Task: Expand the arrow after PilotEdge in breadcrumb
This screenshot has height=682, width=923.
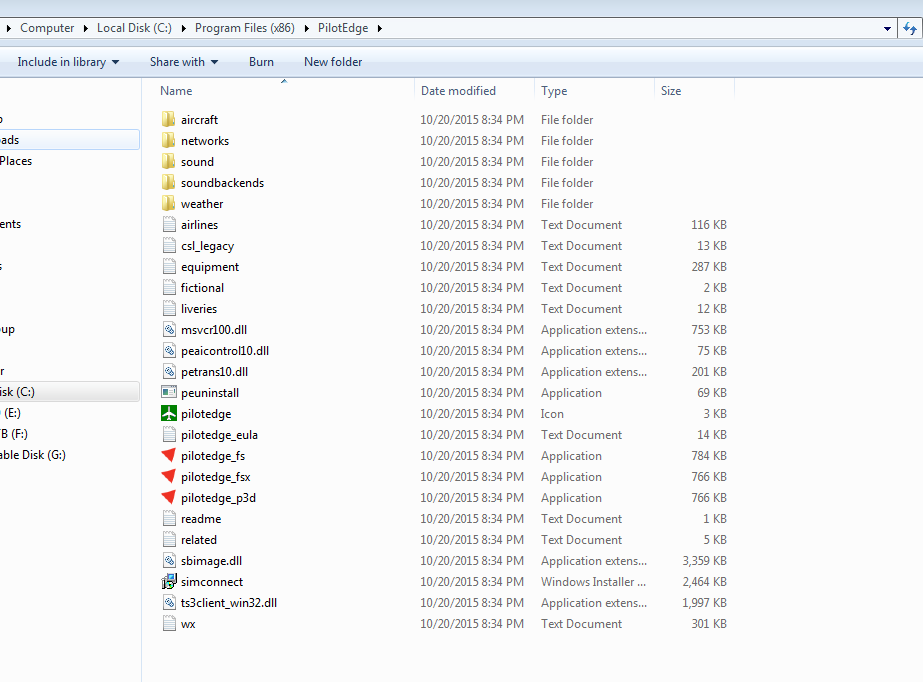Action: tap(380, 28)
